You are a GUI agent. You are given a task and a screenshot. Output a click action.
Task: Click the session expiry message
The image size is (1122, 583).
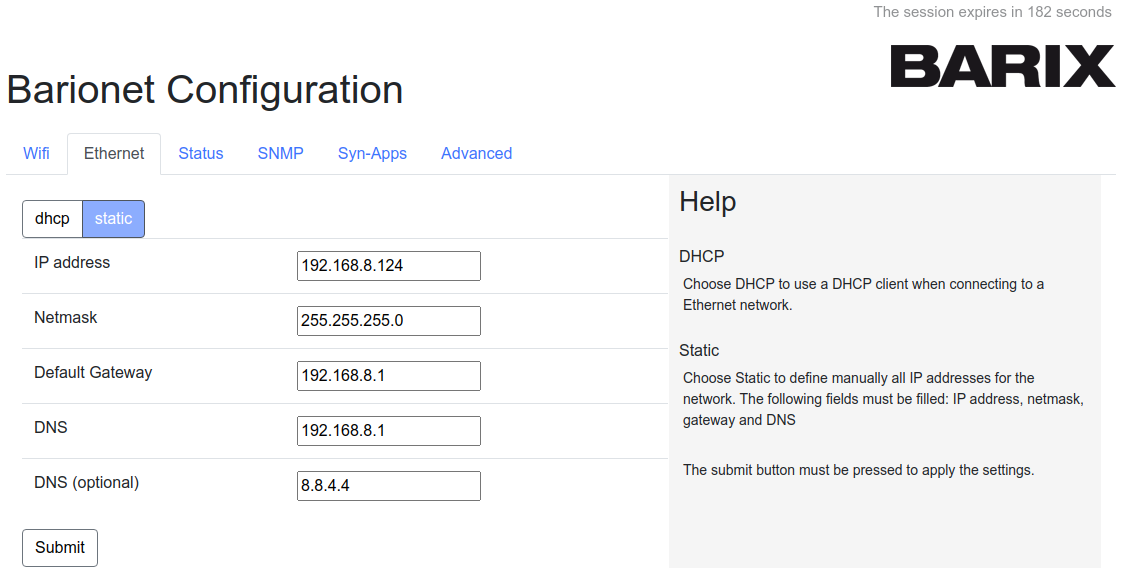[992, 12]
